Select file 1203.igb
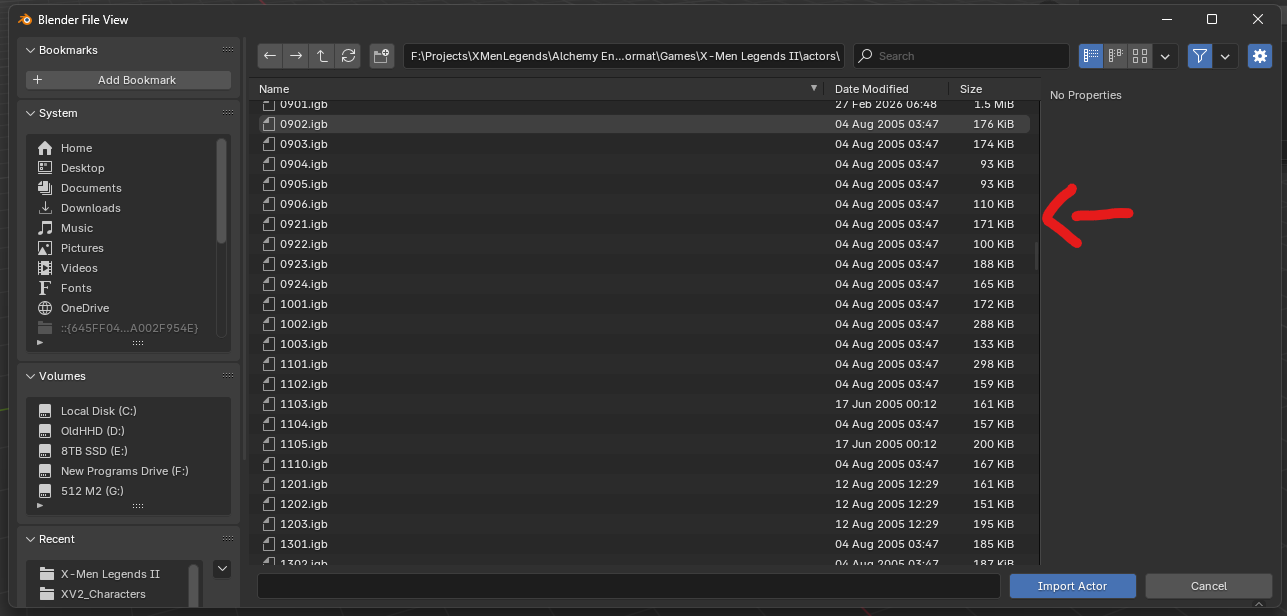 [x=643, y=524]
